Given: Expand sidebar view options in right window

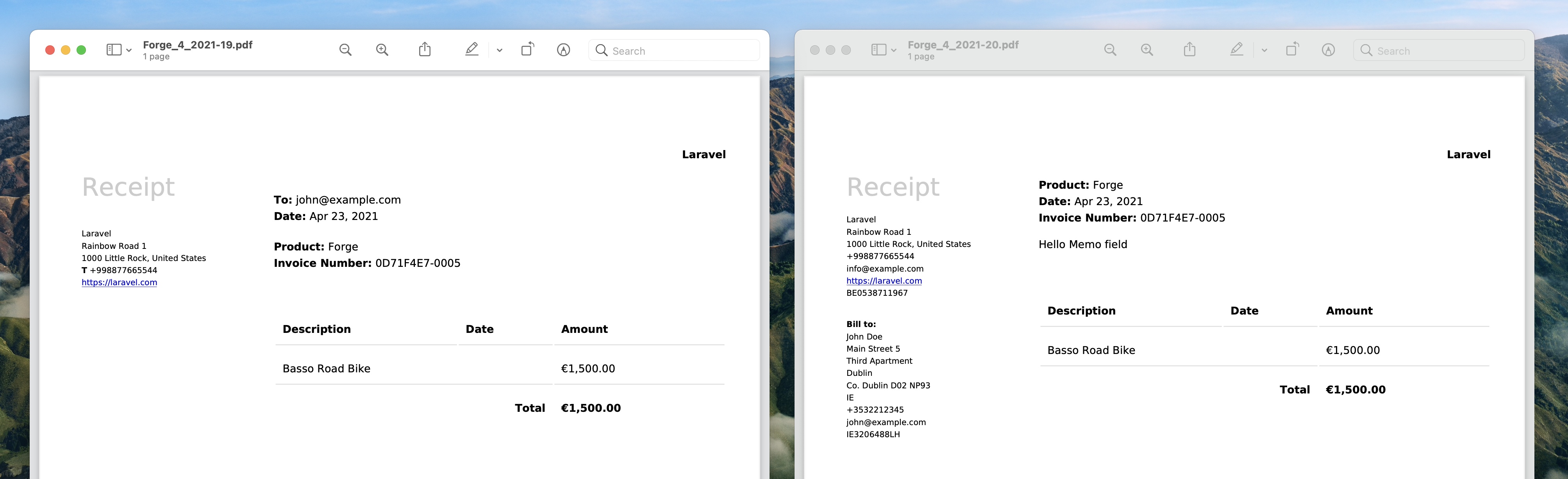Looking at the screenshot, I should point(893,50).
